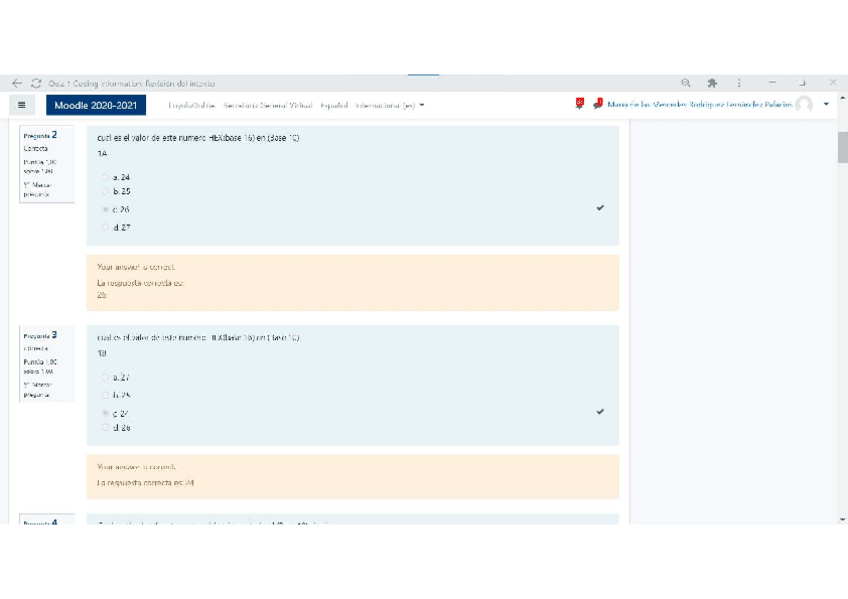Flag Pregunta 2 with Marcar pregunta
The height and width of the screenshot is (599, 848).
pos(37,189)
